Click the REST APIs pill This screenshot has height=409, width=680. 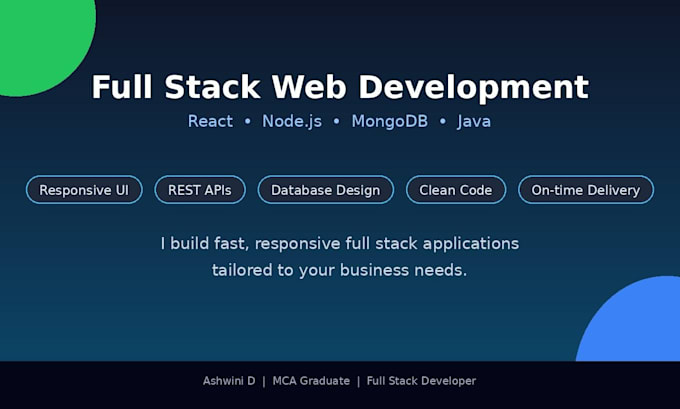coord(200,190)
